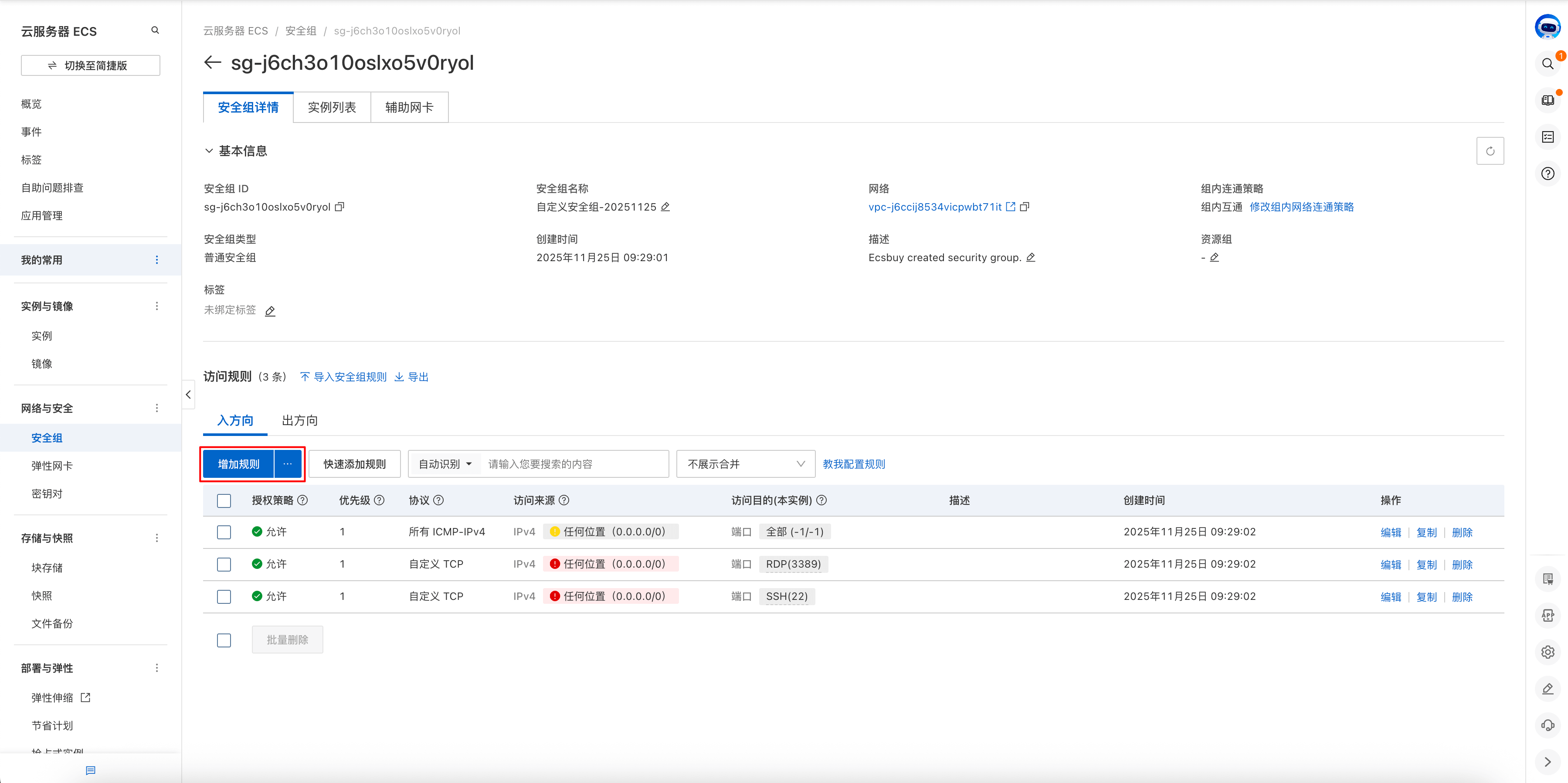Click the 快速添加规则 button
This screenshot has width=1568, height=783.
coord(354,464)
